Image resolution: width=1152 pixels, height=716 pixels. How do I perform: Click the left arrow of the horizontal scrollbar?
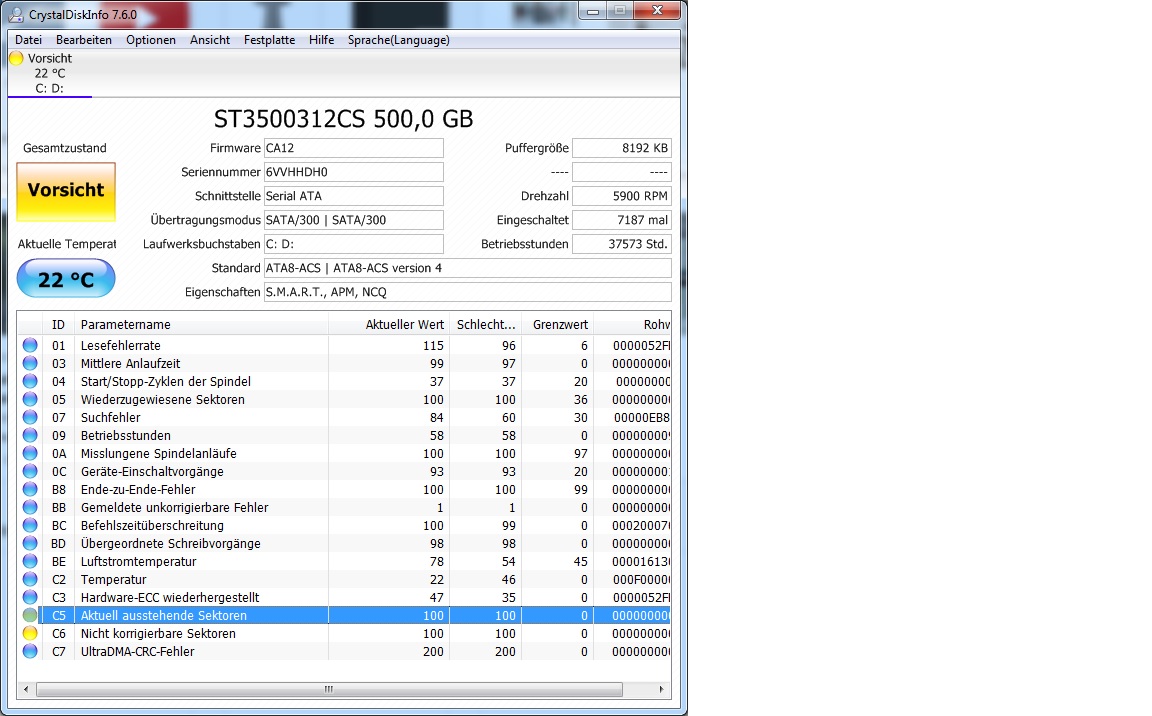coord(26,689)
